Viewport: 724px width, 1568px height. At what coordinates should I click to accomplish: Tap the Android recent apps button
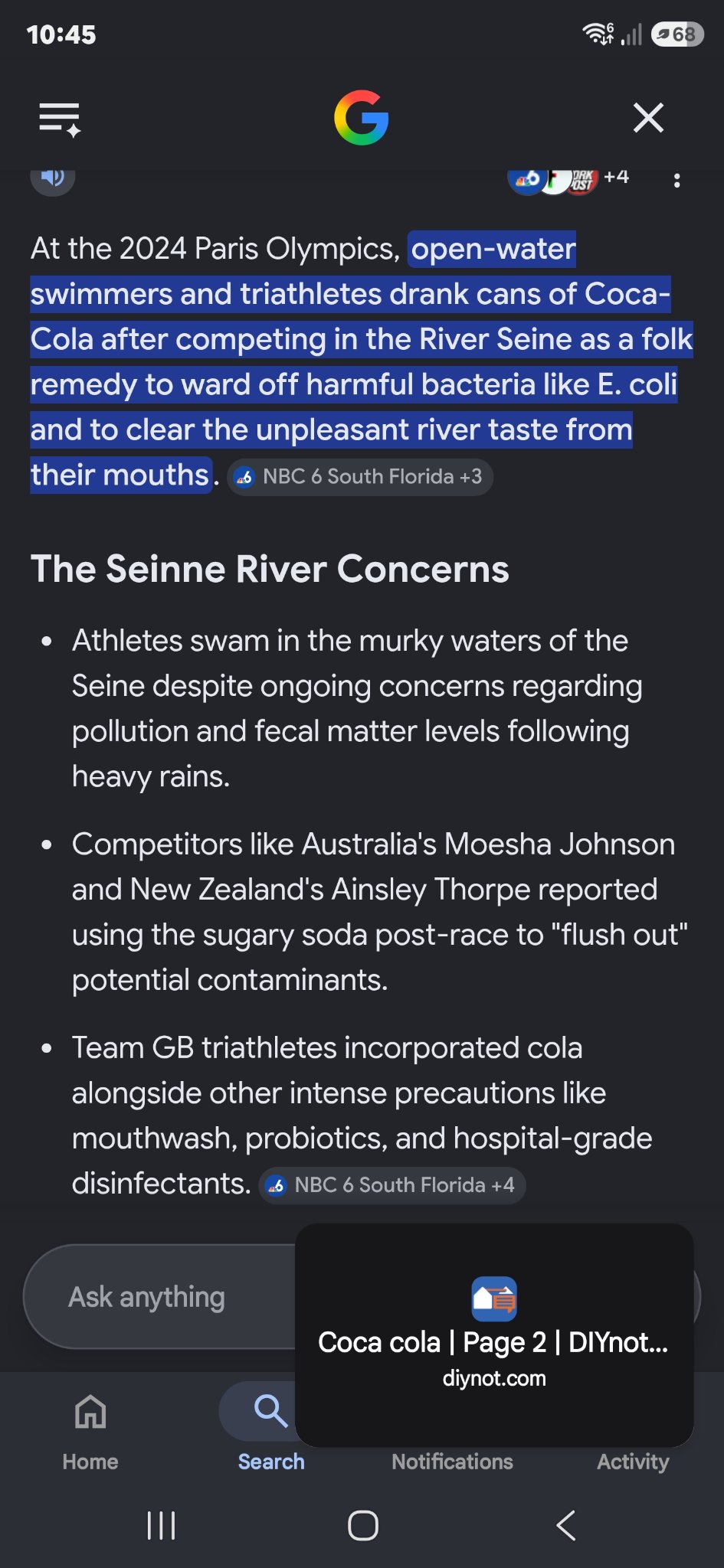click(x=161, y=1525)
